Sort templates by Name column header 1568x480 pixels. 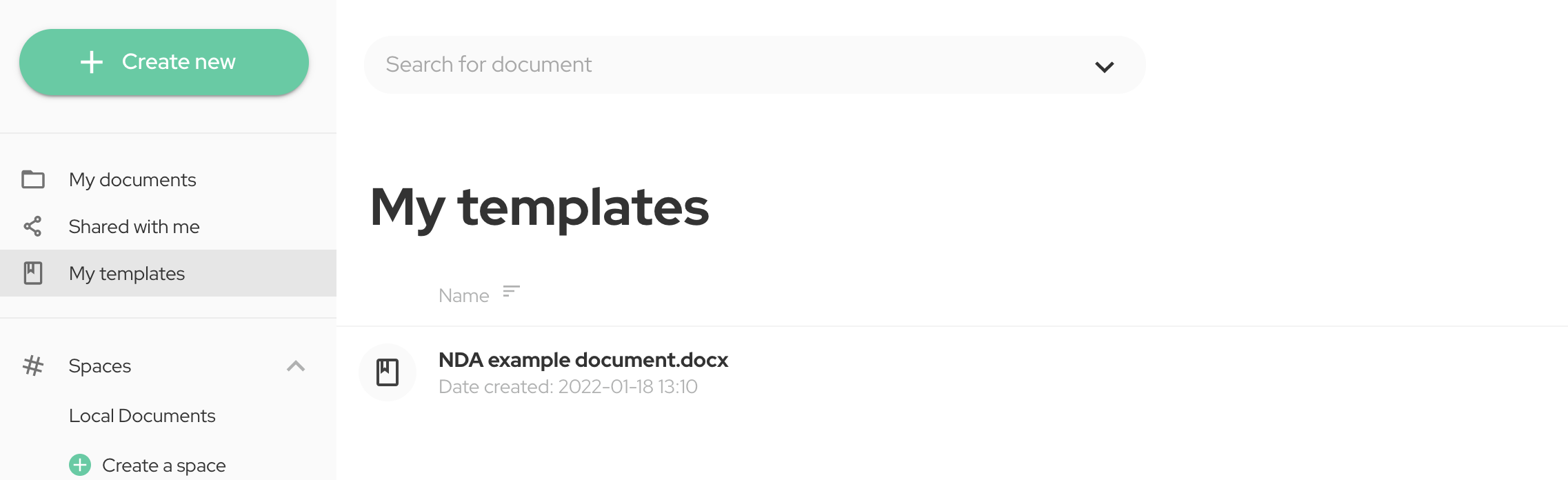(463, 295)
